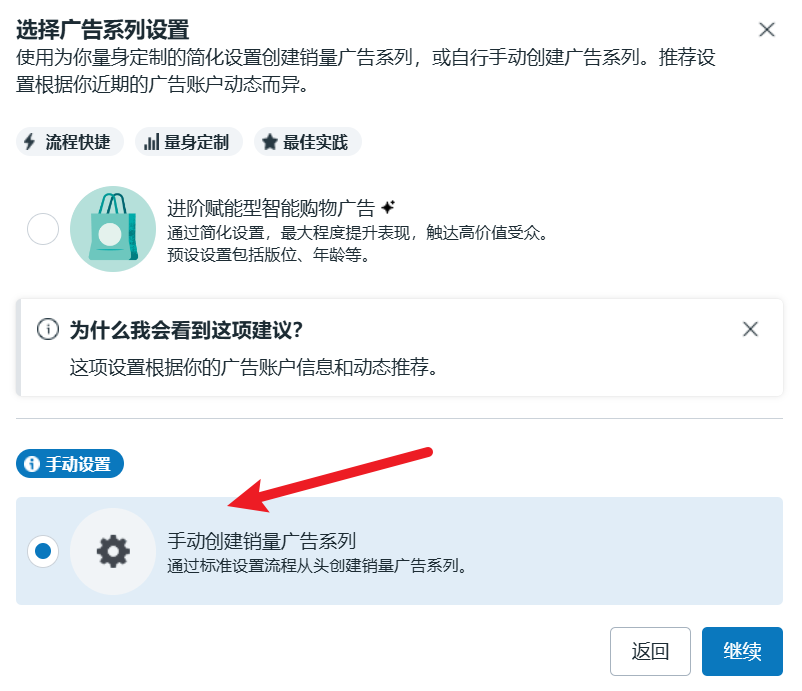Click the lightning bolt icon in 流程快捷
The height and width of the screenshot is (691, 802).
30,142
